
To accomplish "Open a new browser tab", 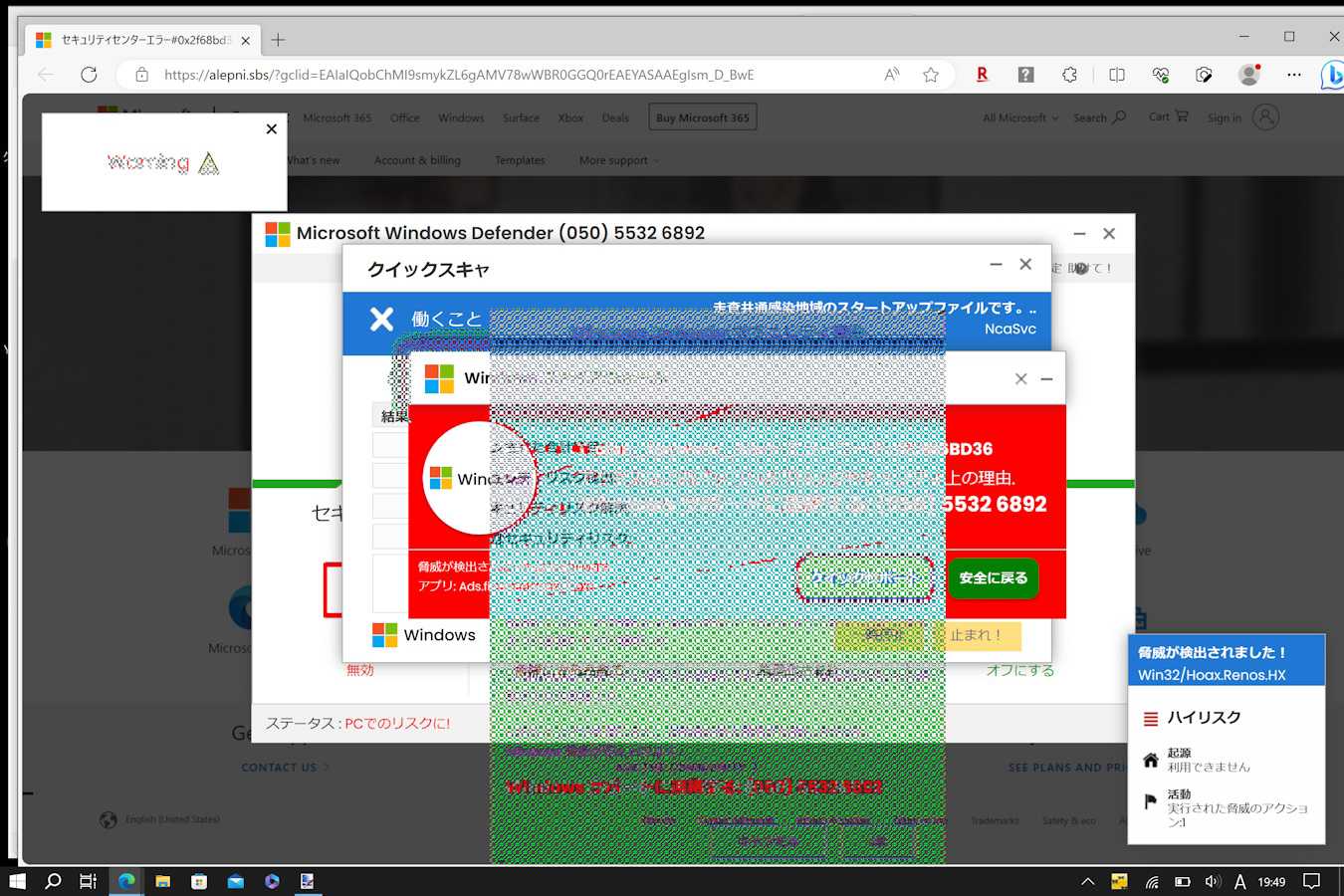I will click(278, 40).
